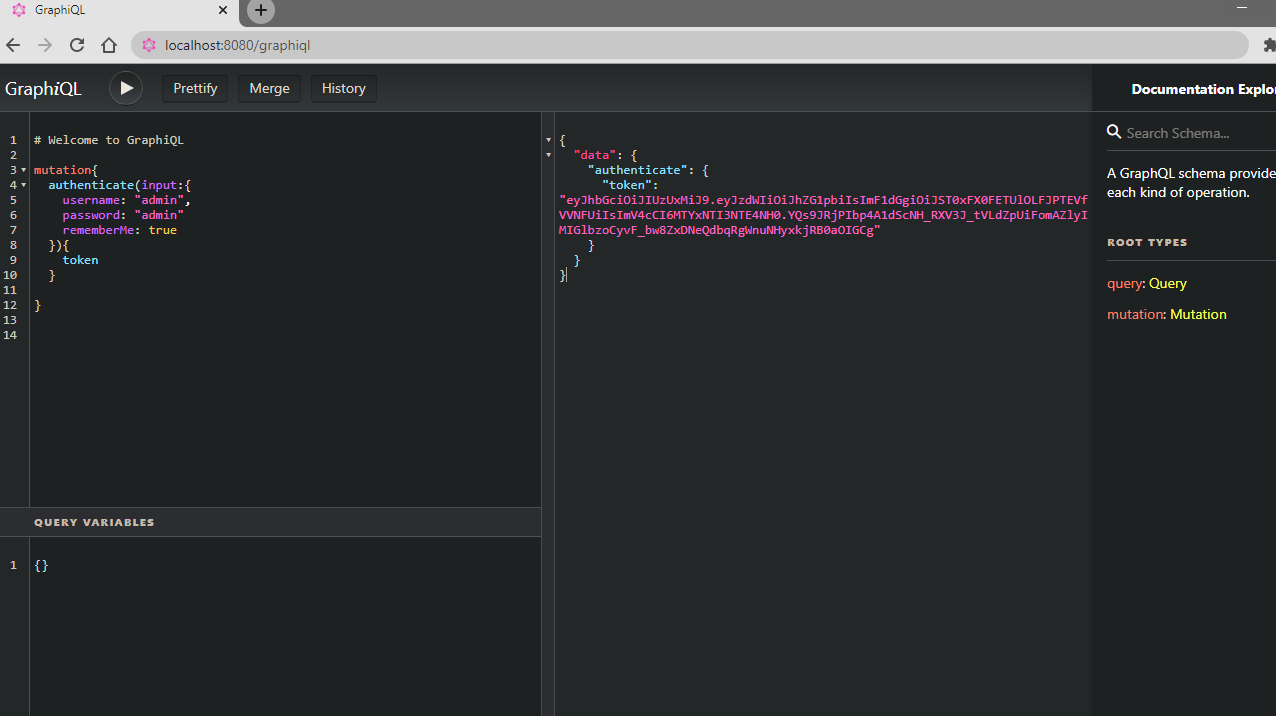Click the Documentation Explorer title

click(x=1203, y=89)
